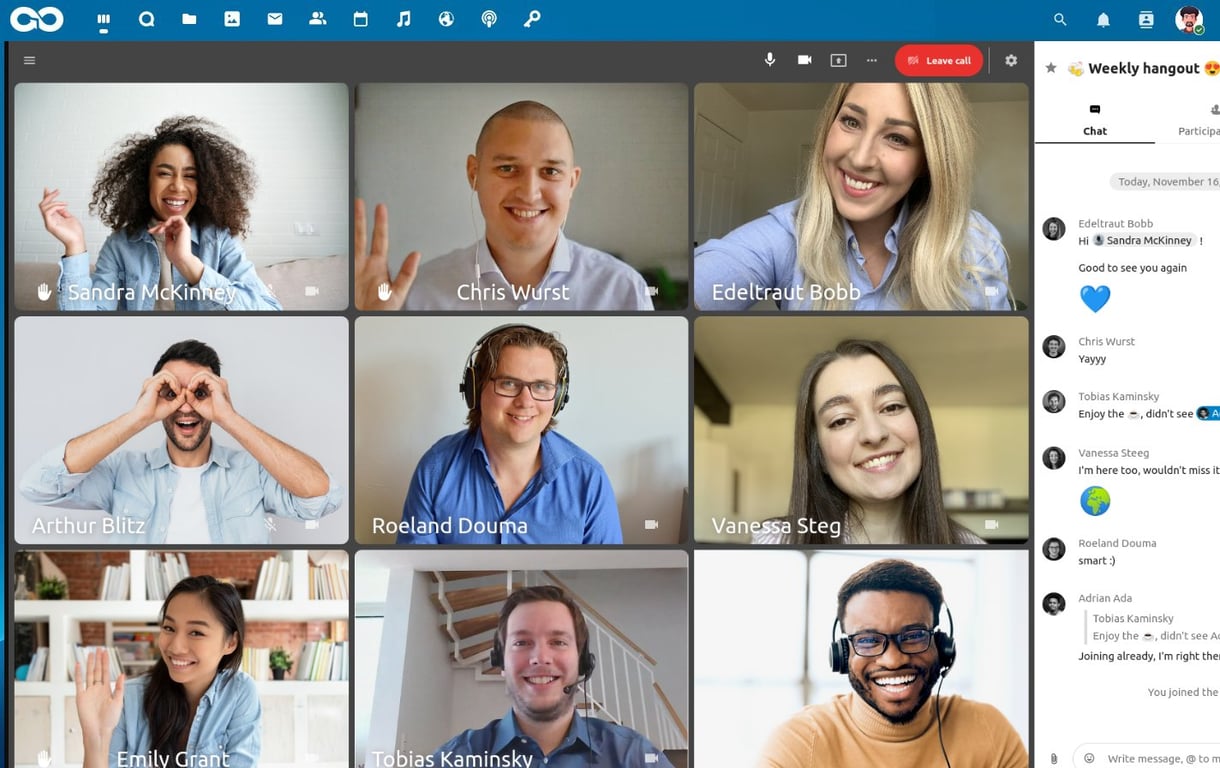Open the Calendar app icon
This screenshot has height=768, width=1220.
(361, 19)
